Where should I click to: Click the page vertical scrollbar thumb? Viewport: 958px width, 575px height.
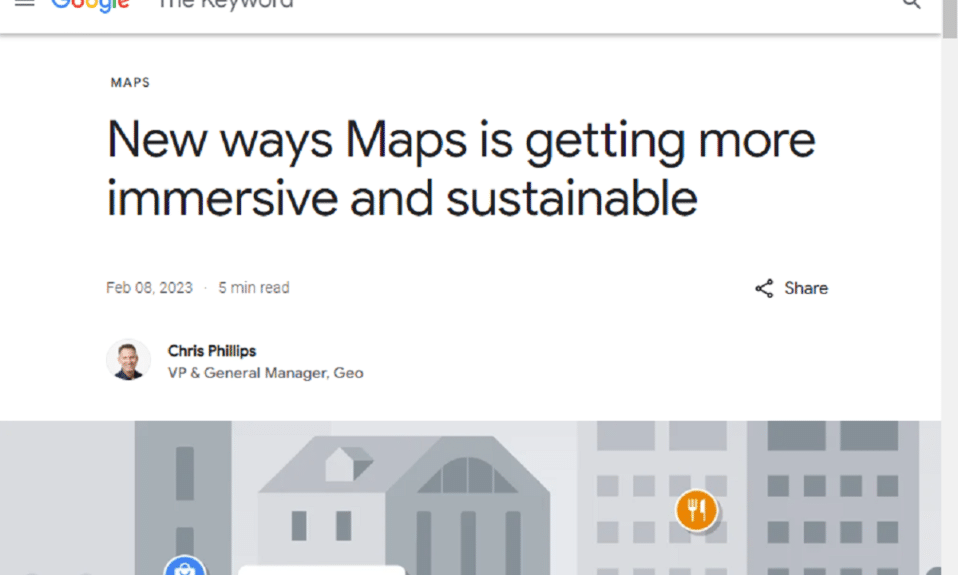[x=950, y=19]
